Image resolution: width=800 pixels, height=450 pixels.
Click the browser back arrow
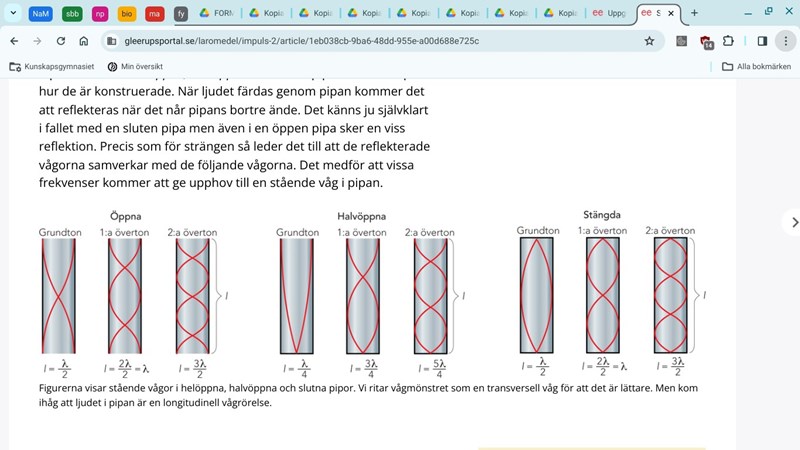point(14,41)
